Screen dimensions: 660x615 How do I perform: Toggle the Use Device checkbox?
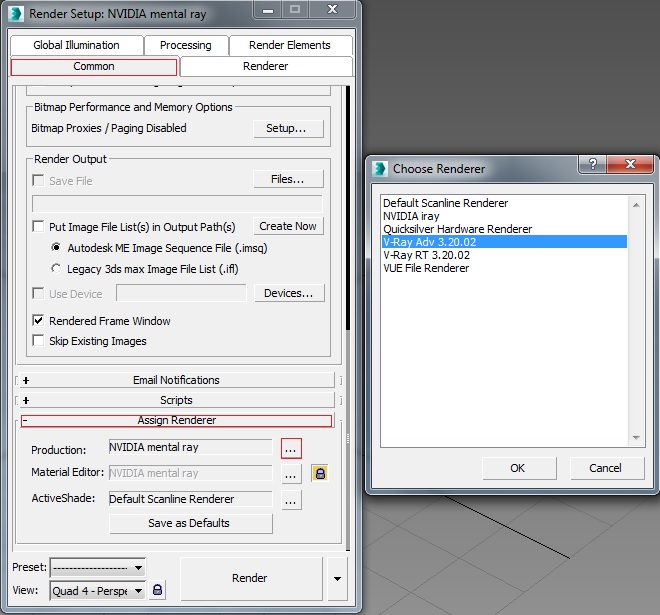(38, 293)
